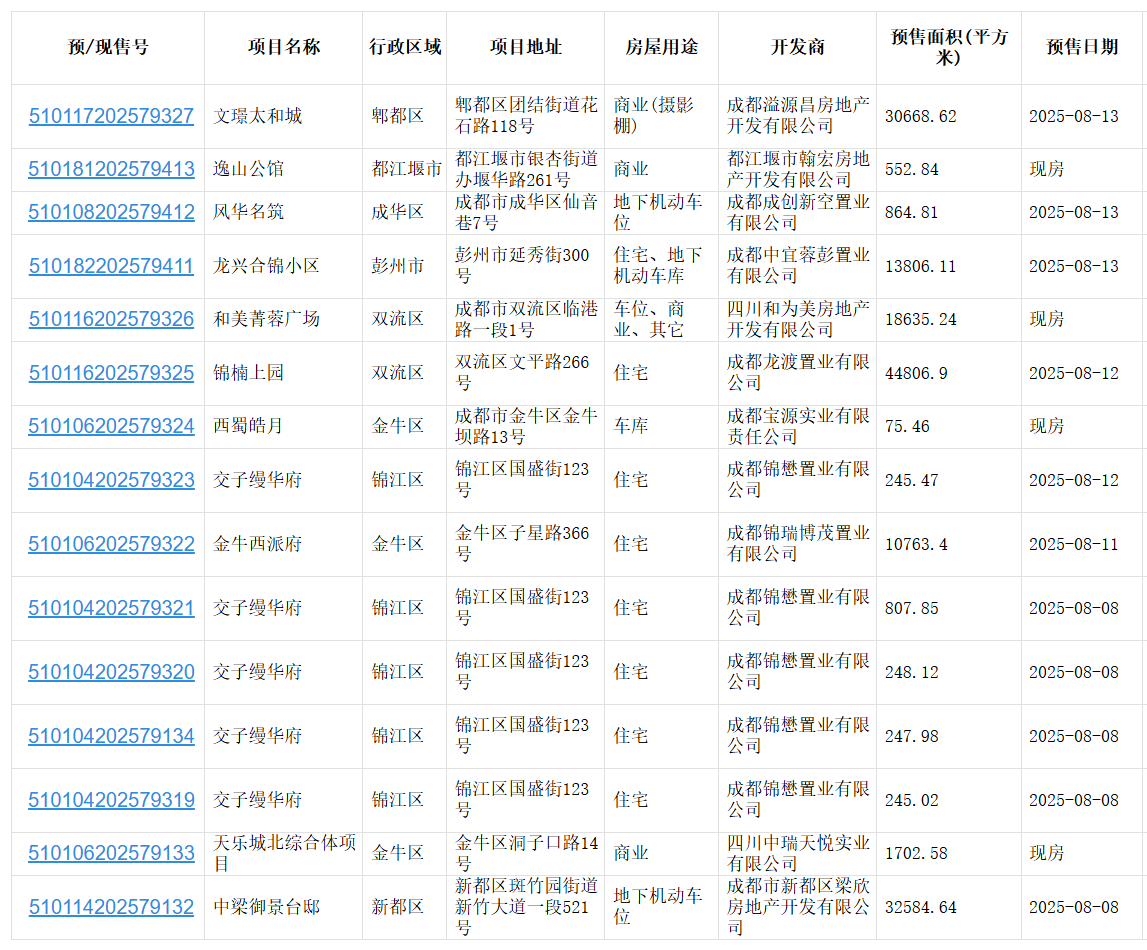Click area value 32584.64
1147x950 pixels.
click(x=920, y=908)
